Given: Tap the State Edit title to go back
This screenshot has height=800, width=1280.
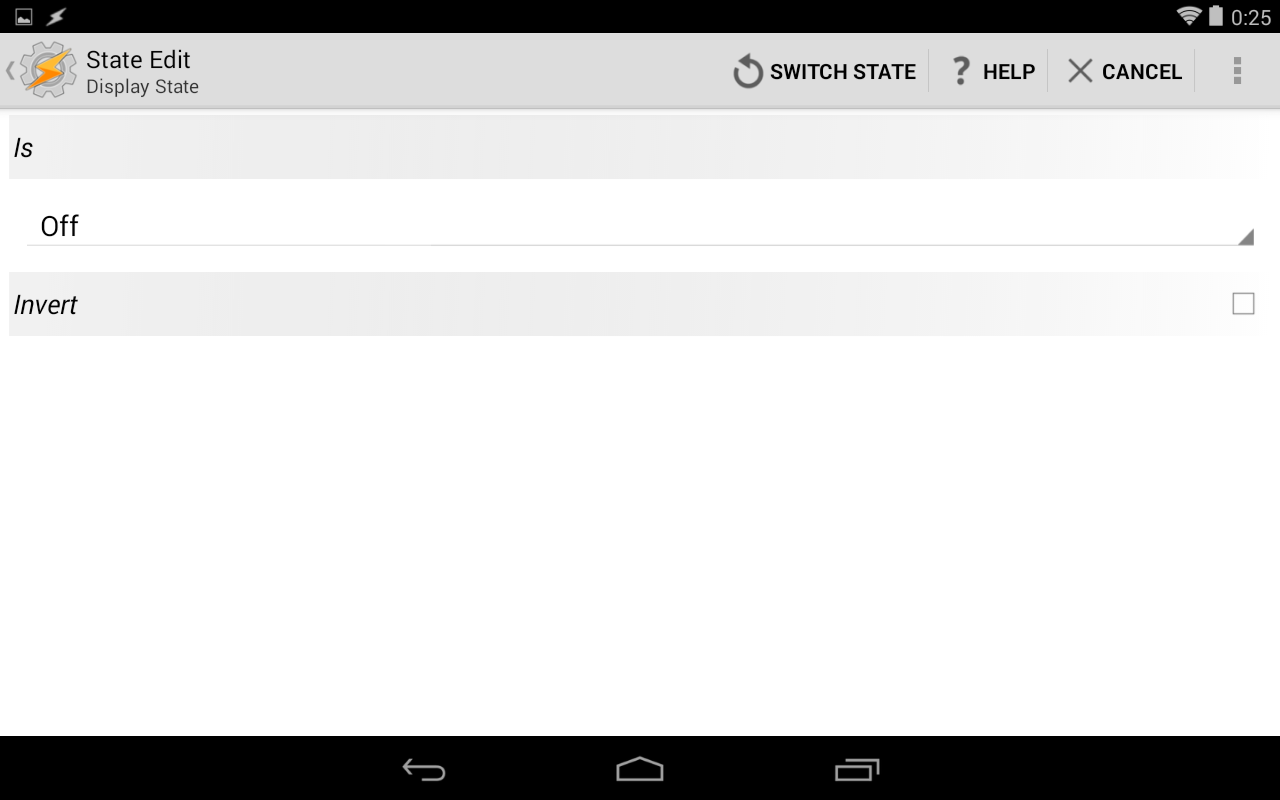Looking at the screenshot, I should [138, 59].
